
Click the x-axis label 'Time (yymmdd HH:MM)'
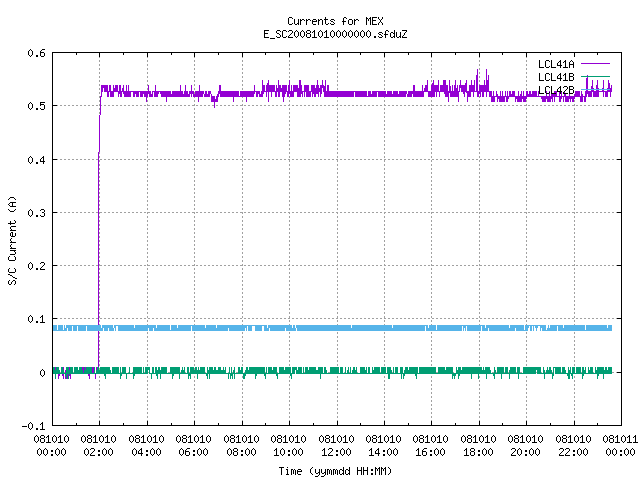[x=335, y=471]
